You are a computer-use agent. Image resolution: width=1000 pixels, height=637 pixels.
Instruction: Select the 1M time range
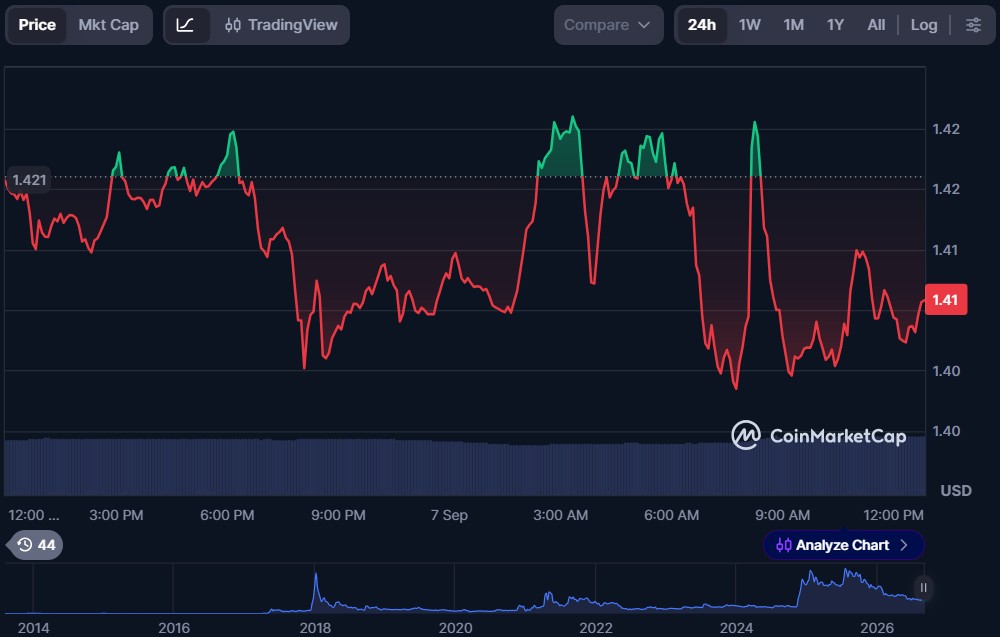(793, 25)
